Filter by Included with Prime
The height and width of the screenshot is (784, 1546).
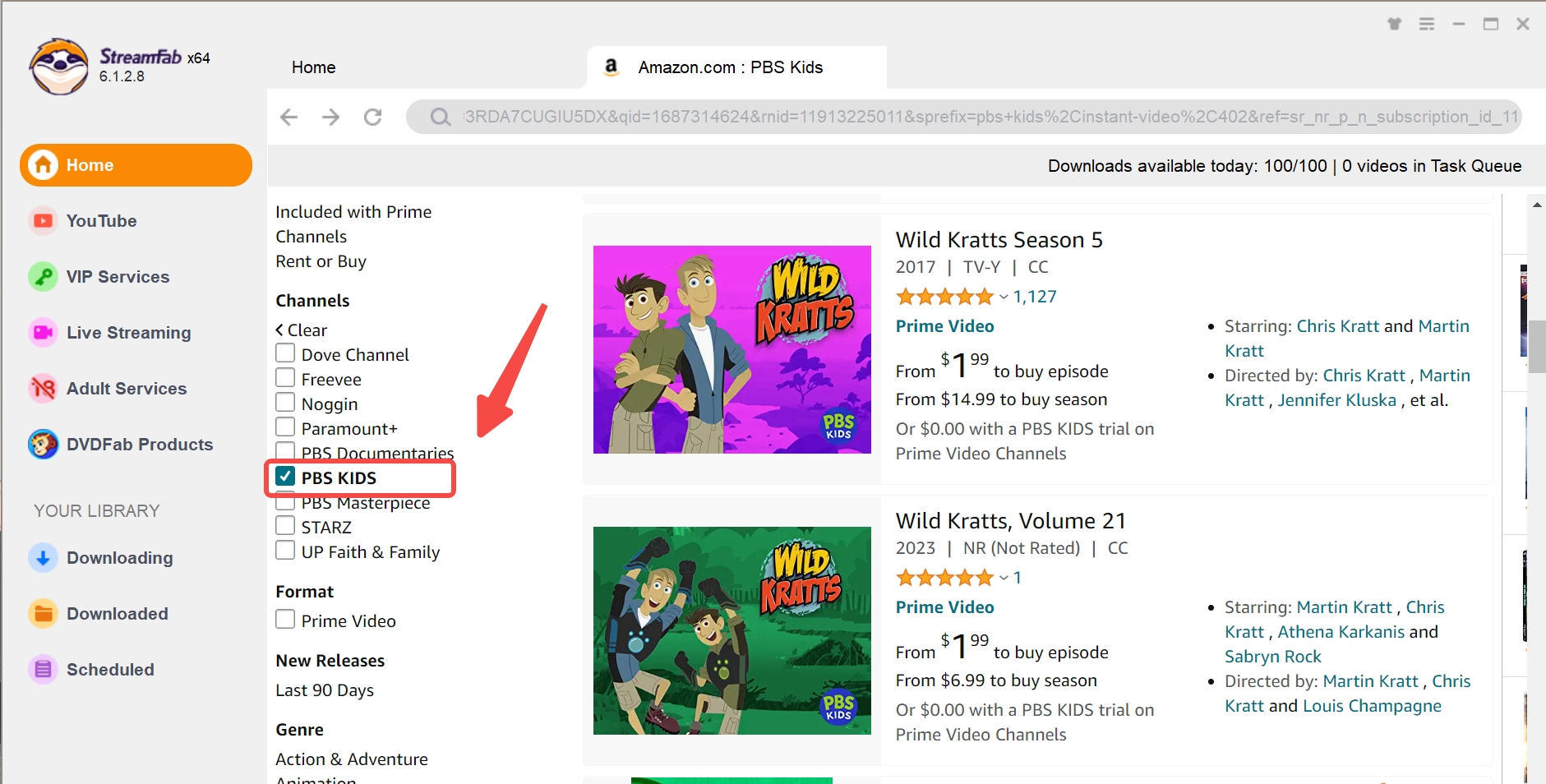353,212
